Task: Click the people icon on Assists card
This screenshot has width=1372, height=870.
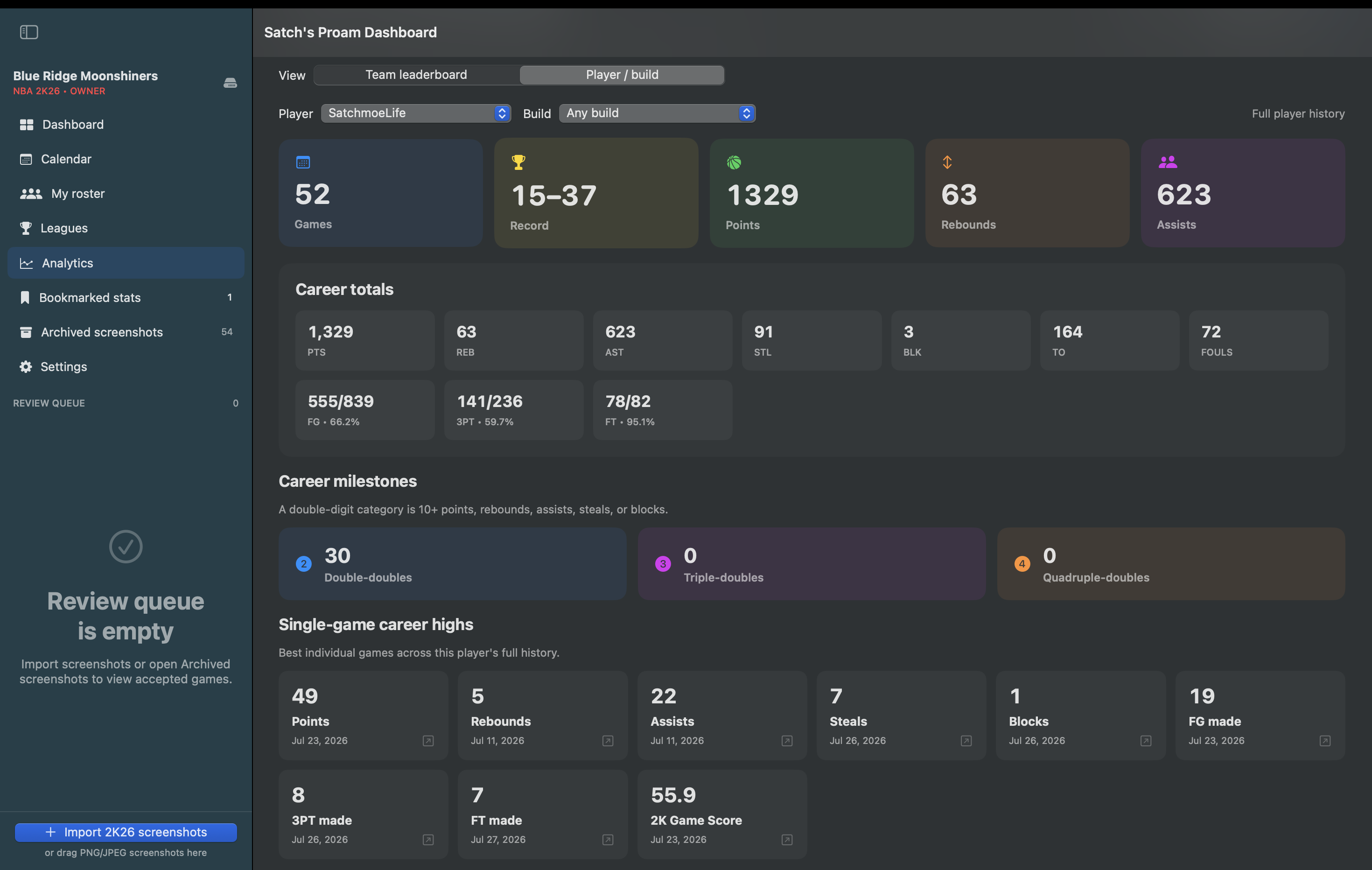Action: pyautogui.click(x=1168, y=162)
